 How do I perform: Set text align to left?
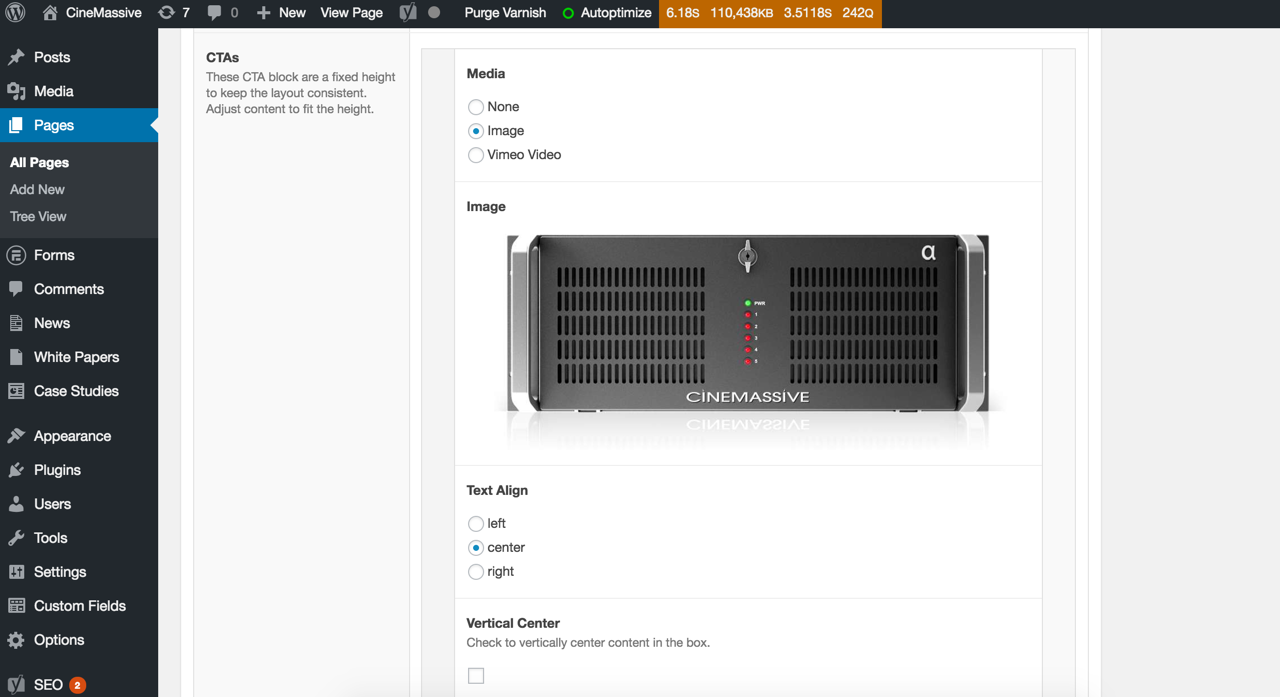click(x=476, y=524)
